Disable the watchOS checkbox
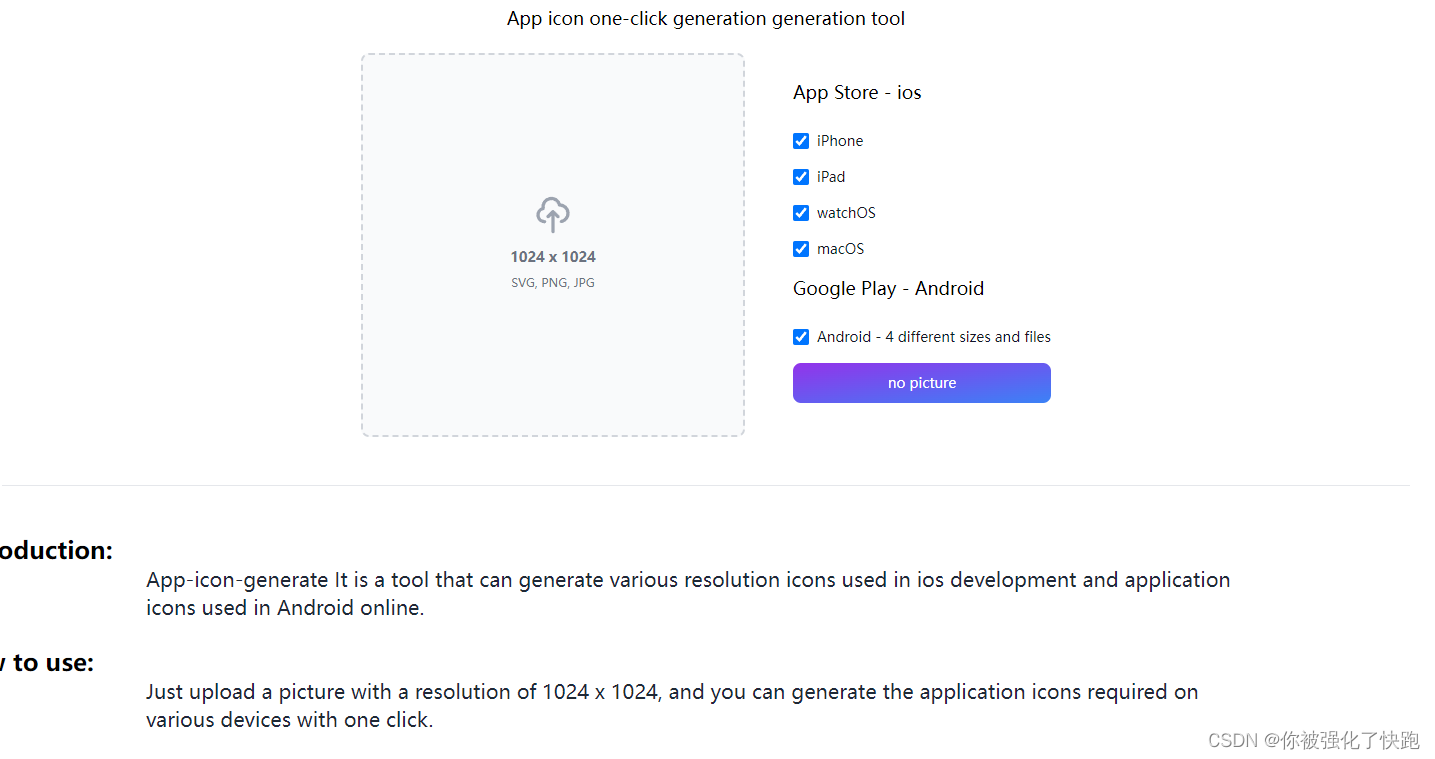Viewport: 1435px width, 759px height. coord(801,213)
